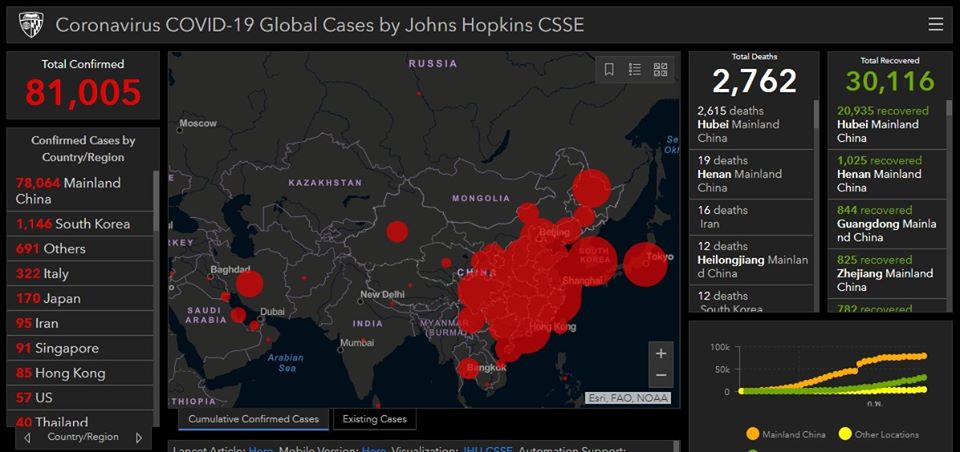Viewport: 960px width, 452px height.
Task: Select 78,064 Mainland China row
Action: (80, 190)
